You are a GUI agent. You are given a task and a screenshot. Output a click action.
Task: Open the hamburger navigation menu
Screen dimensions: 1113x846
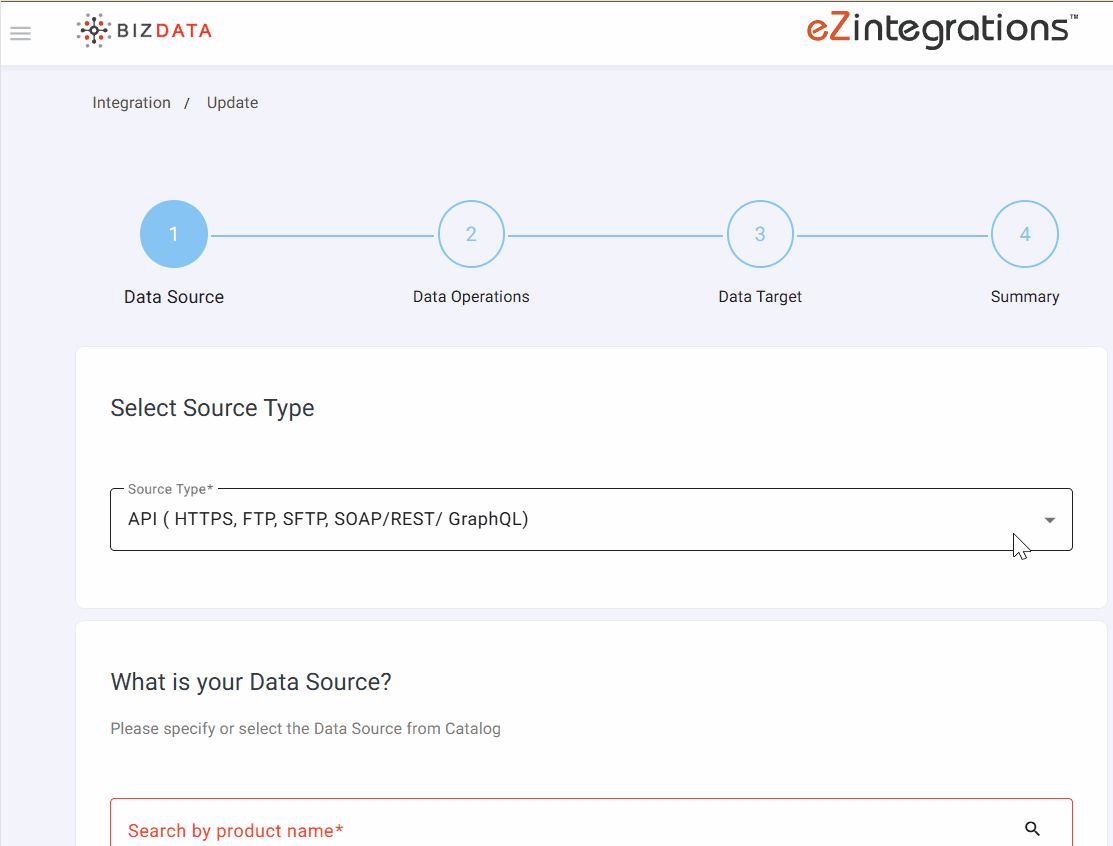[x=20, y=33]
